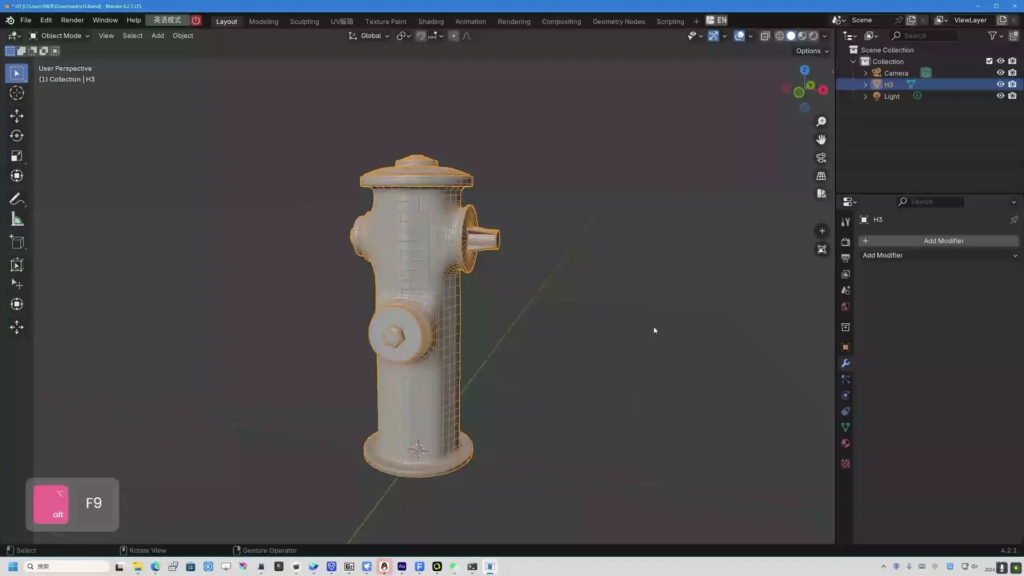This screenshot has width=1024, height=576.
Task: Switch to the Sculpting workspace tab
Action: click(304, 22)
